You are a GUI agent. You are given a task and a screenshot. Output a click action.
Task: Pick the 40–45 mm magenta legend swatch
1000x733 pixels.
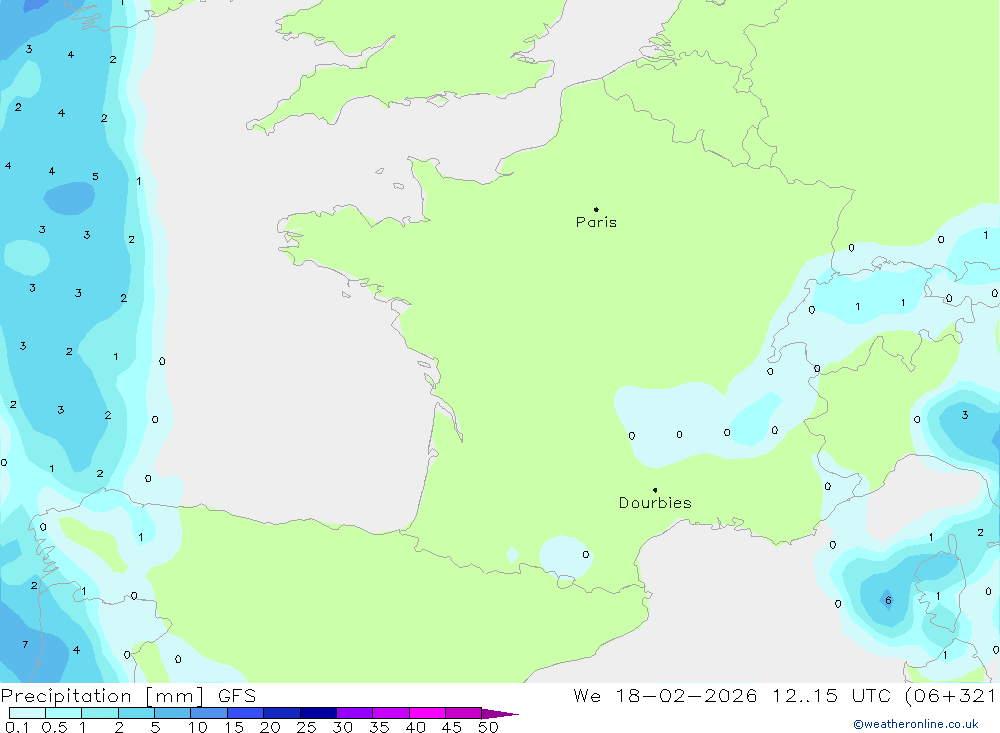pos(427,713)
